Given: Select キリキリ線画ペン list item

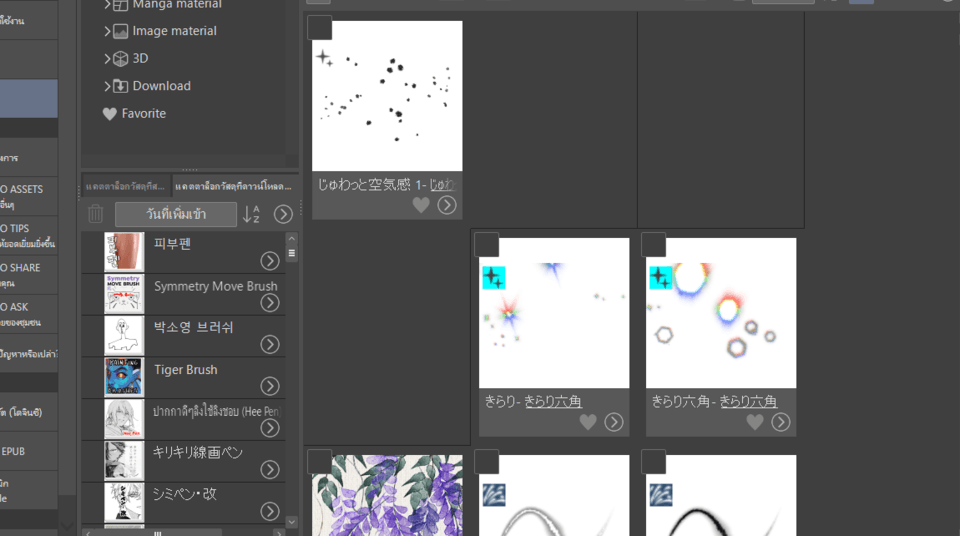Looking at the screenshot, I should coord(184,461).
